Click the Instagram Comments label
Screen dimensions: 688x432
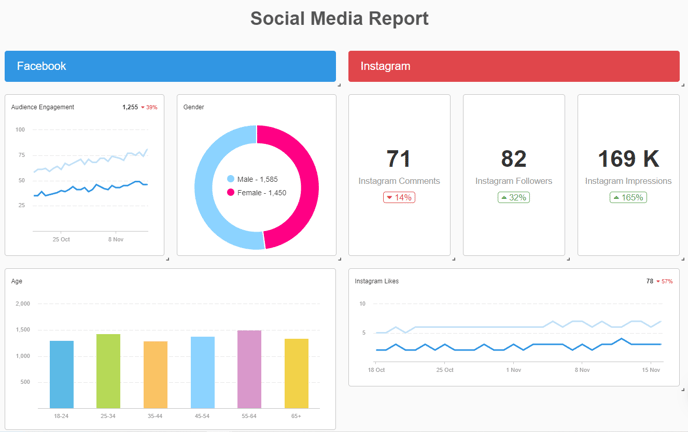click(x=399, y=181)
